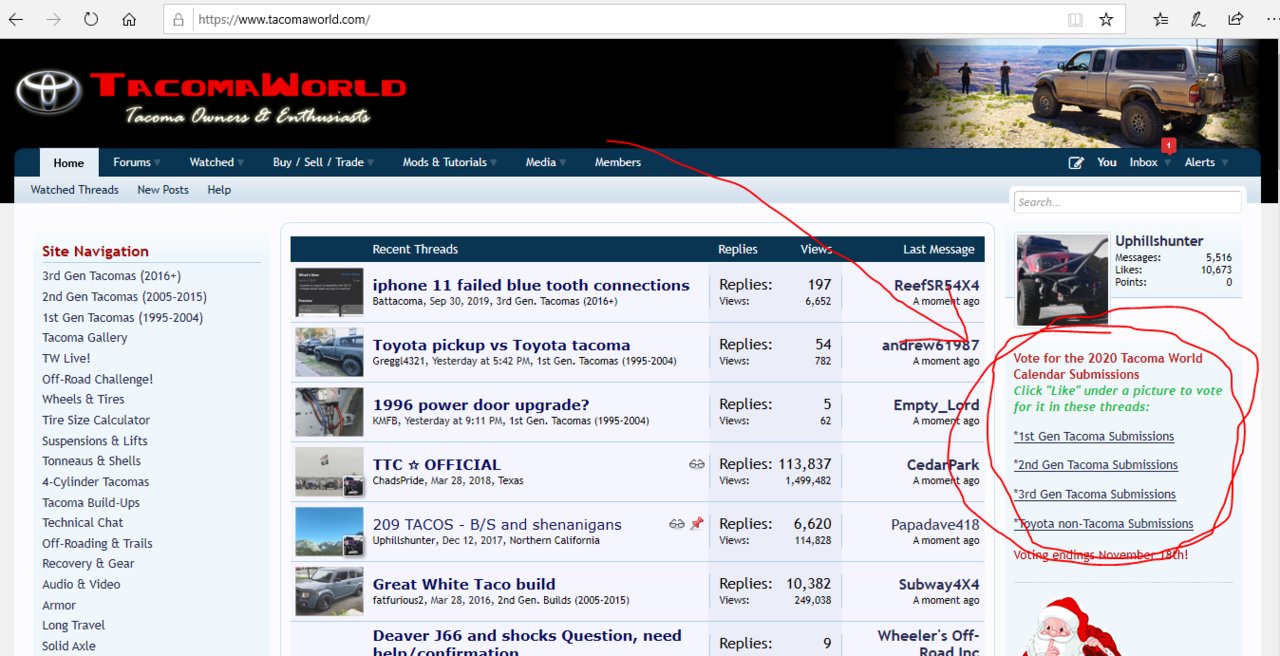Open the iphone 11 failed blue tooth connections thread
This screenshot has height=656, width=1280.
[x=531, y=285]
